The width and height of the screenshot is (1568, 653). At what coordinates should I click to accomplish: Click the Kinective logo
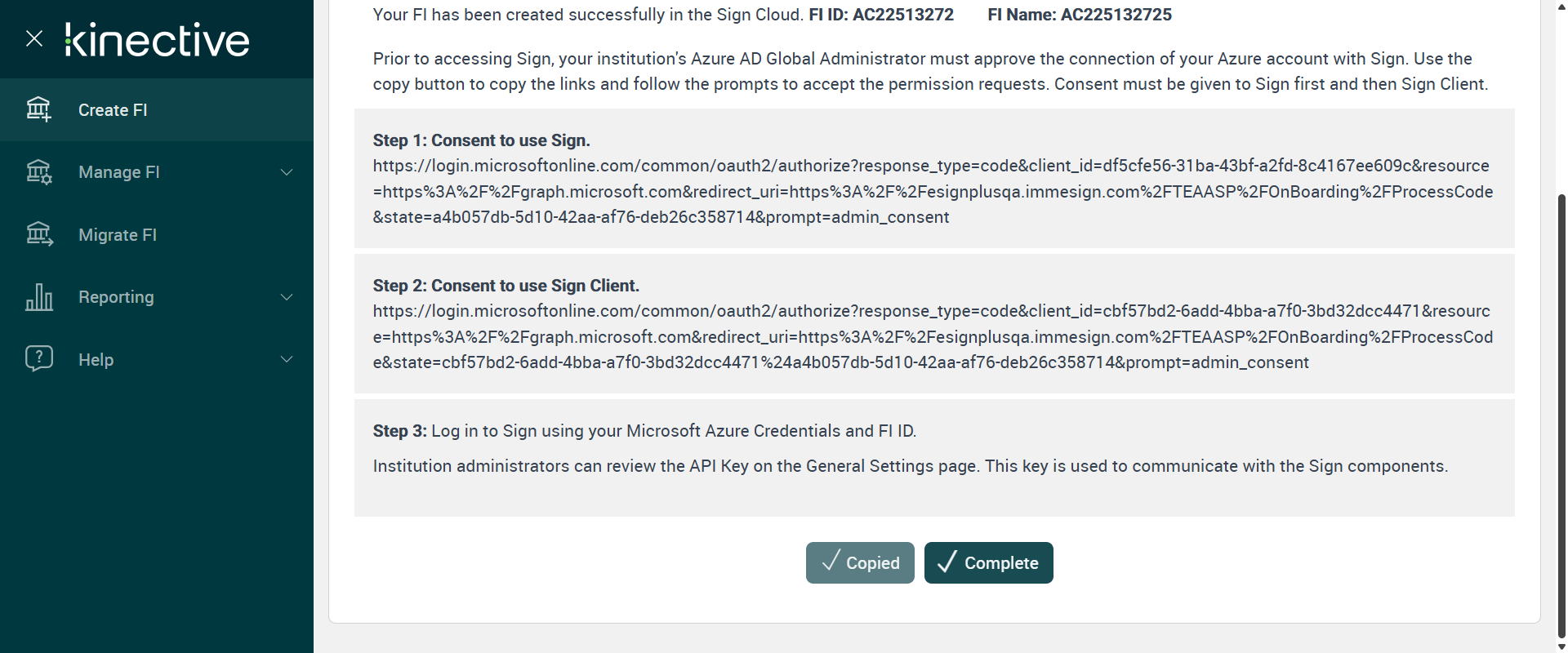click(x=157, y=39)
